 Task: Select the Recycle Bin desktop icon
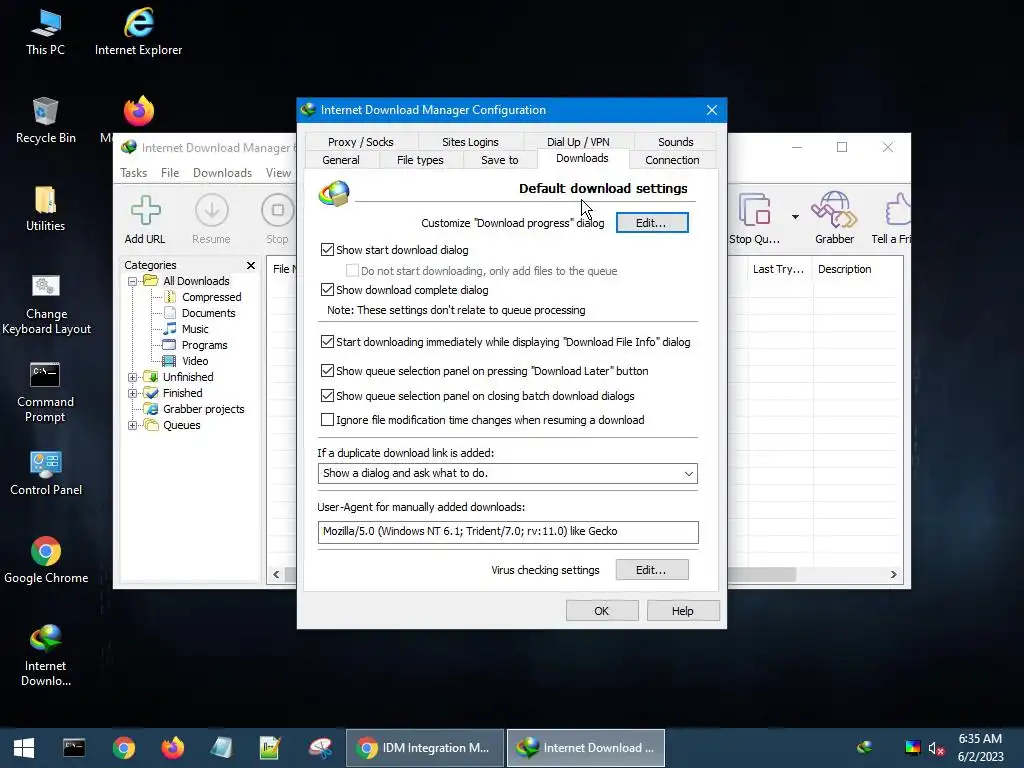(x=45, y=121)
